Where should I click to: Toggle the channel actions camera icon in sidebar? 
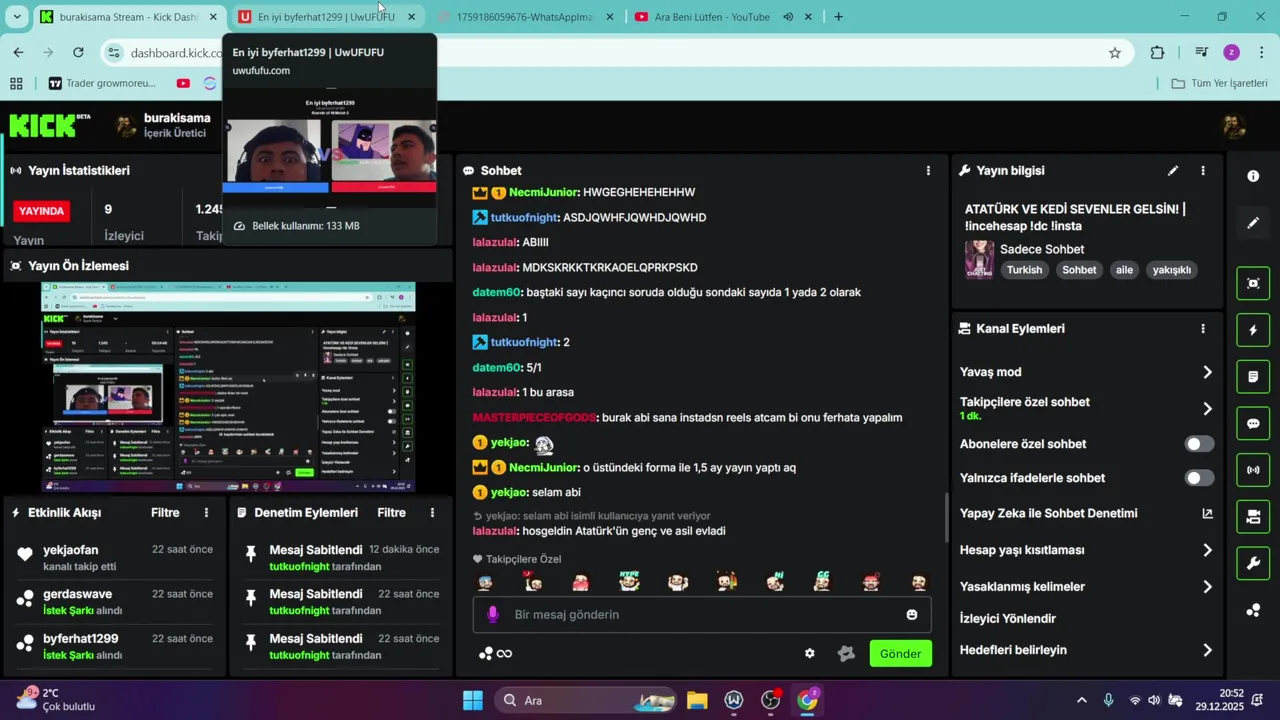click(x=1253, y=517)
